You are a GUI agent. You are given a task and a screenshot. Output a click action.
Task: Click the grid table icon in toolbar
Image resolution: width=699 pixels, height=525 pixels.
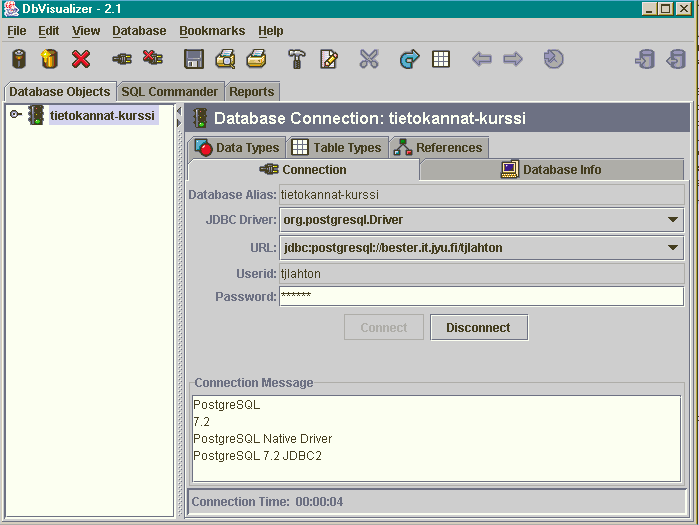[x=441, y=59]
